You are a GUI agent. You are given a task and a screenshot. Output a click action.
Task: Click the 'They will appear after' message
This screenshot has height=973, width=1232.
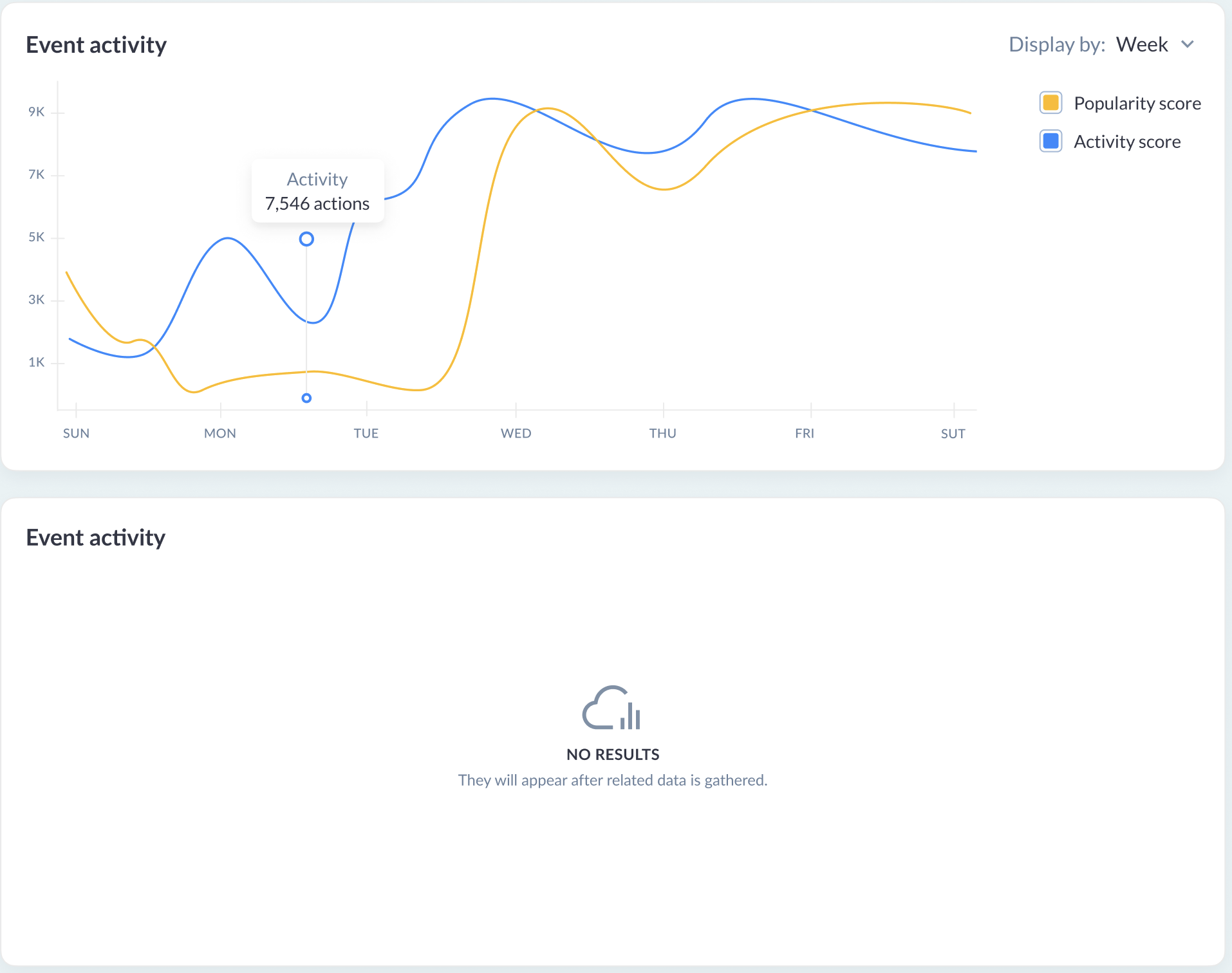tap(612, 780)
